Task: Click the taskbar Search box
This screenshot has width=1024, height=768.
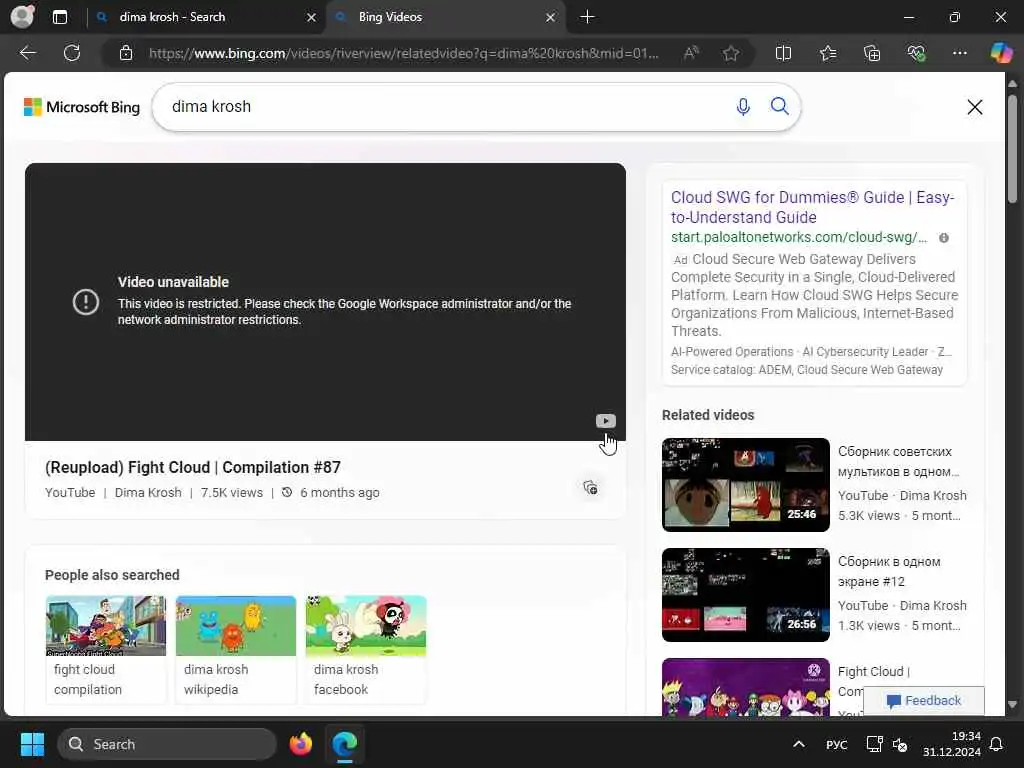Action: pyautogui.click(x=167, y=744)
